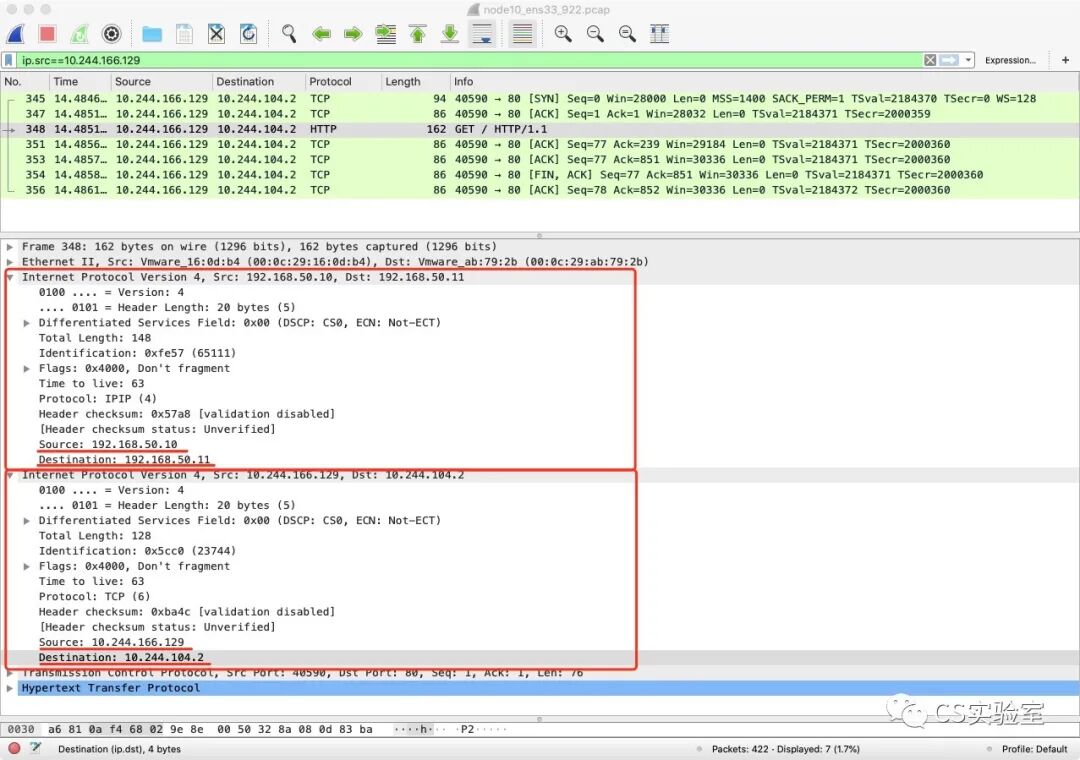Select Source: 192.168.50.10 field

[x=107, y=444]
